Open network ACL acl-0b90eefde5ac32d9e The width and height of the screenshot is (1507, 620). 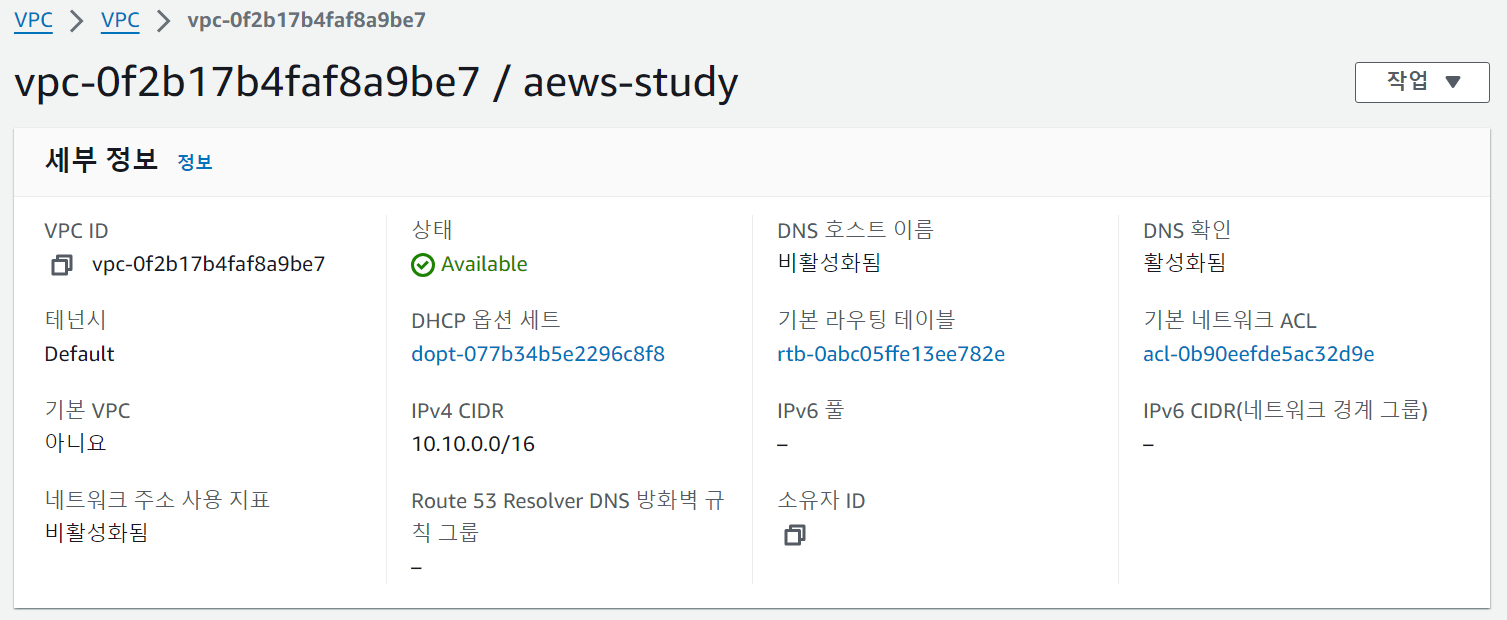pos(1259,354)
